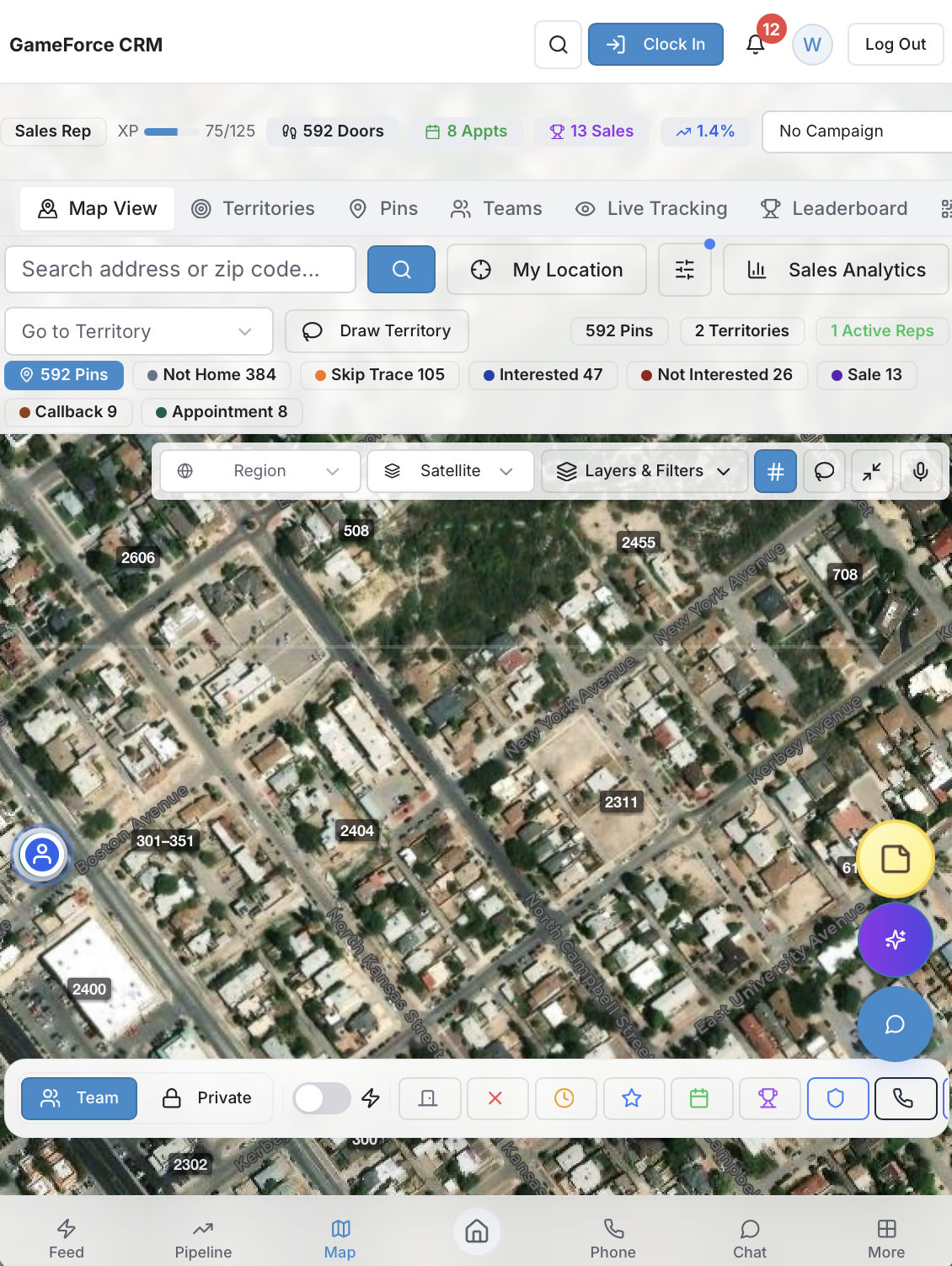This screenshot has height=1266, width=952.
Task: Open the Leaderboard section
Action: [833, 208]
